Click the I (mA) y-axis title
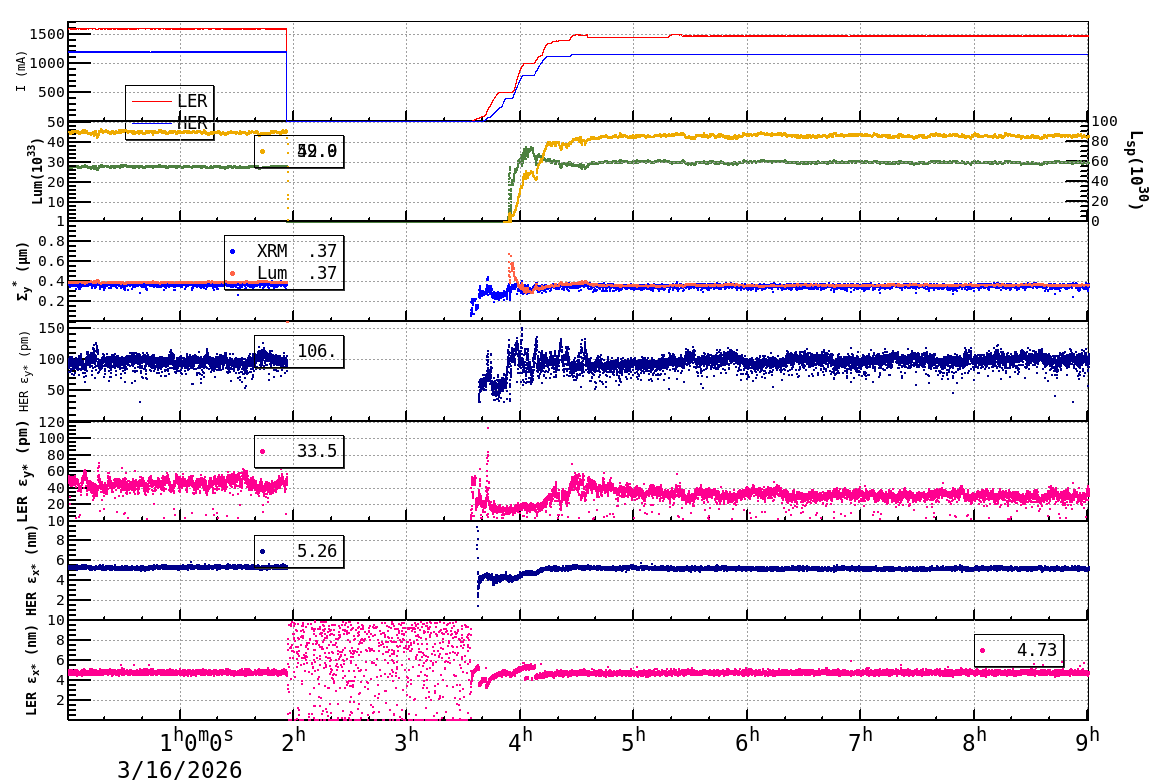1160x782 pixels. point(21,72)
